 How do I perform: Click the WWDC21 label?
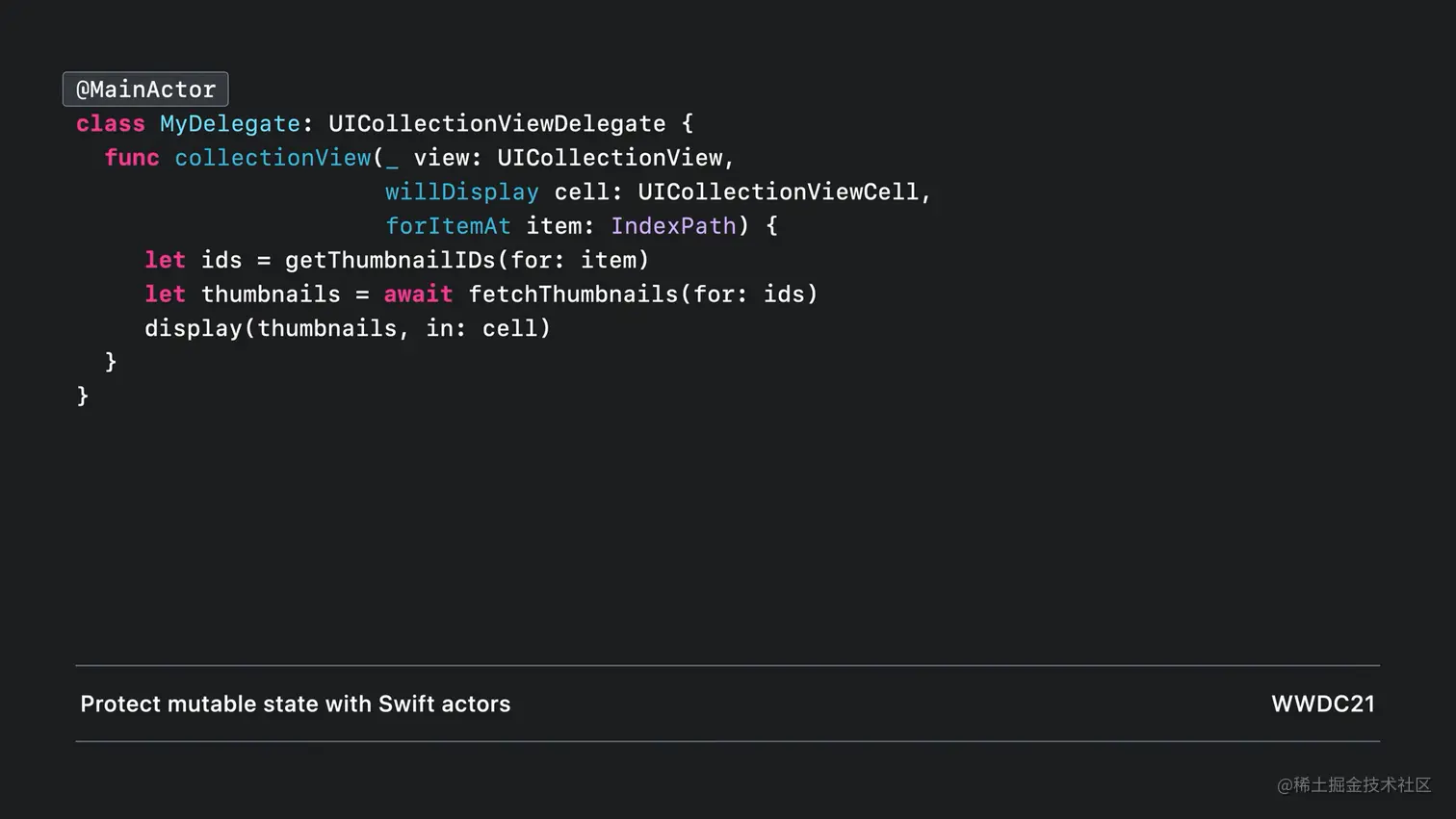point(1323,704)
